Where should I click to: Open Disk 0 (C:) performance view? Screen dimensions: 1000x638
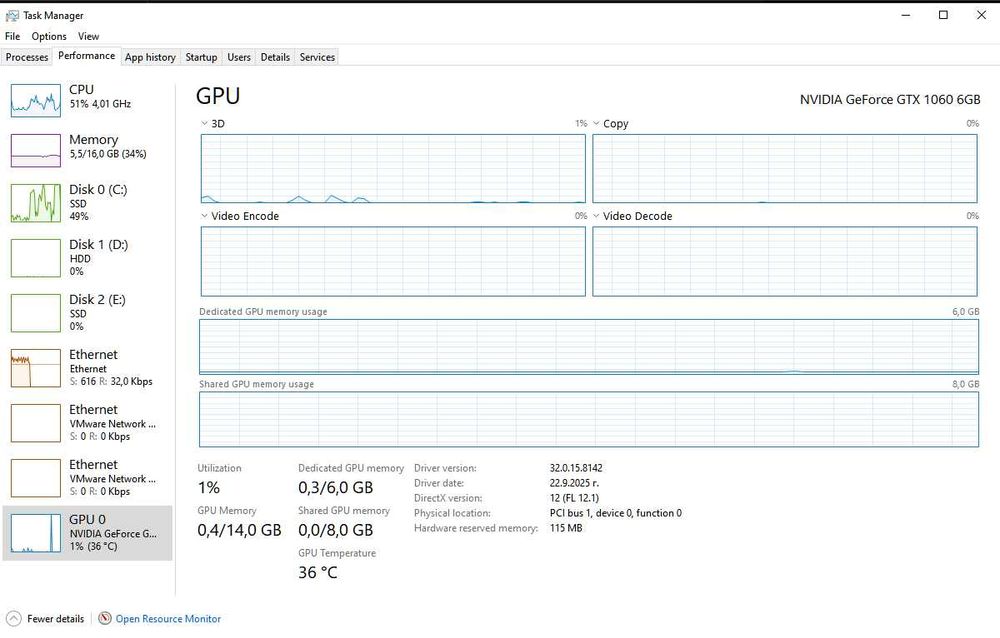(x=87, y=203)
